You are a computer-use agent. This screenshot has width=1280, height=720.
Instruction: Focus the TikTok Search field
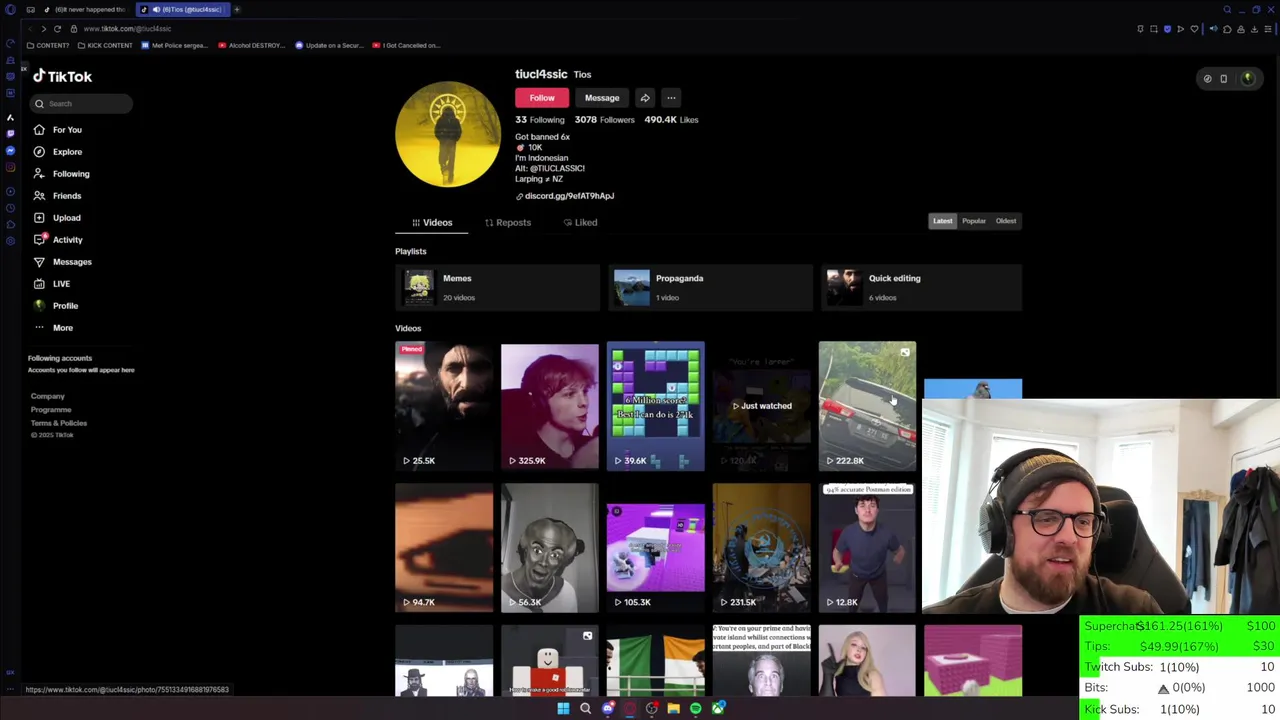point(82,104)
